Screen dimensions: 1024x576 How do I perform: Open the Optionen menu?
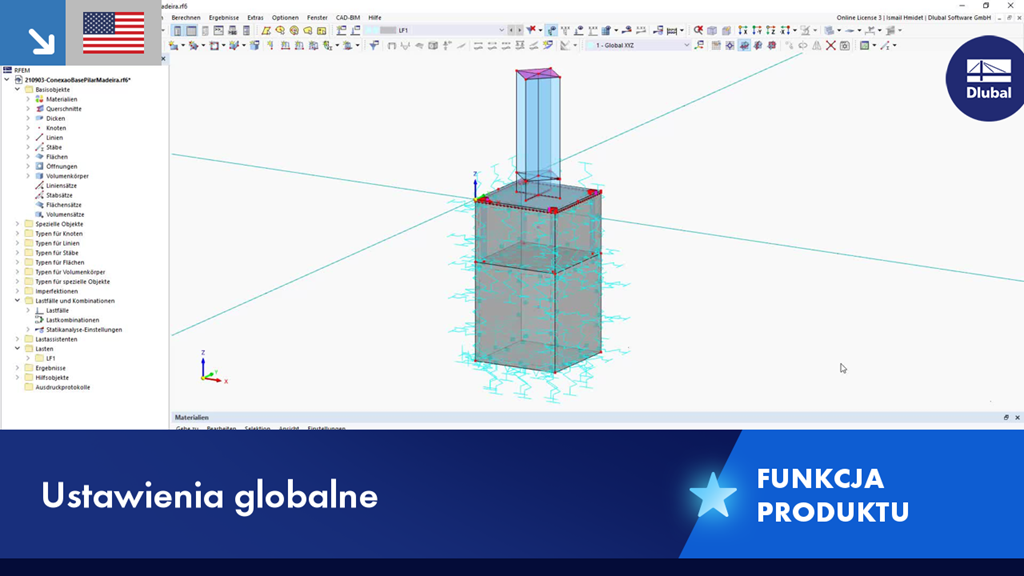point(285,18)
